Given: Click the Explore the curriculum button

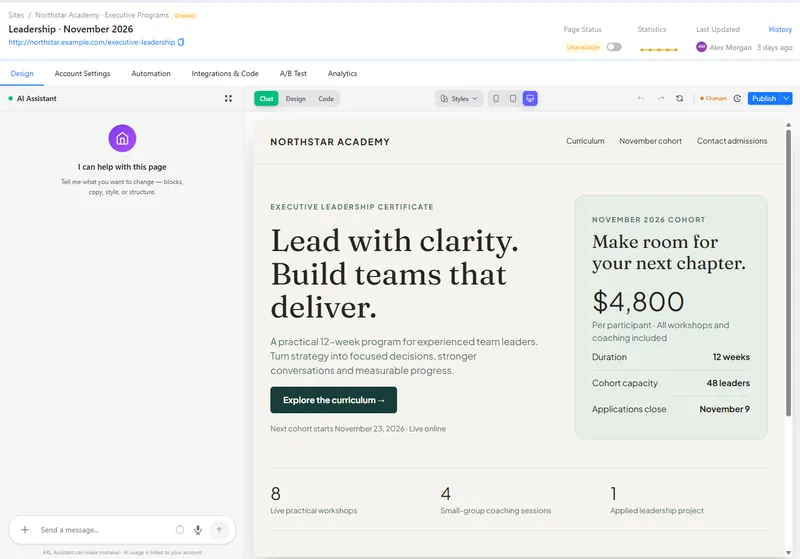Looking at the screenshot, I should click(334, 400).
